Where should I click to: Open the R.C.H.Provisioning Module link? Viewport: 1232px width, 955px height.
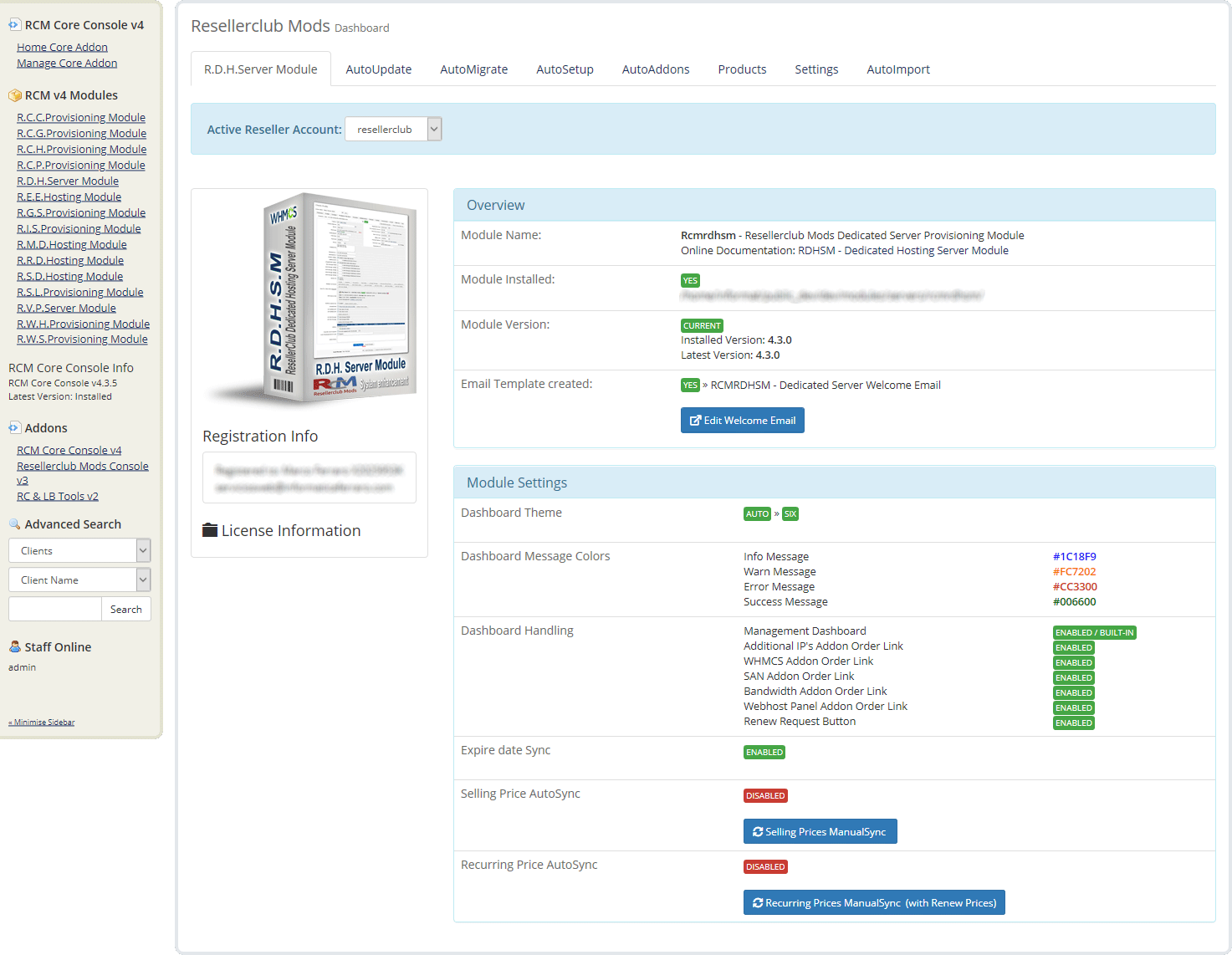click(82, 150)
